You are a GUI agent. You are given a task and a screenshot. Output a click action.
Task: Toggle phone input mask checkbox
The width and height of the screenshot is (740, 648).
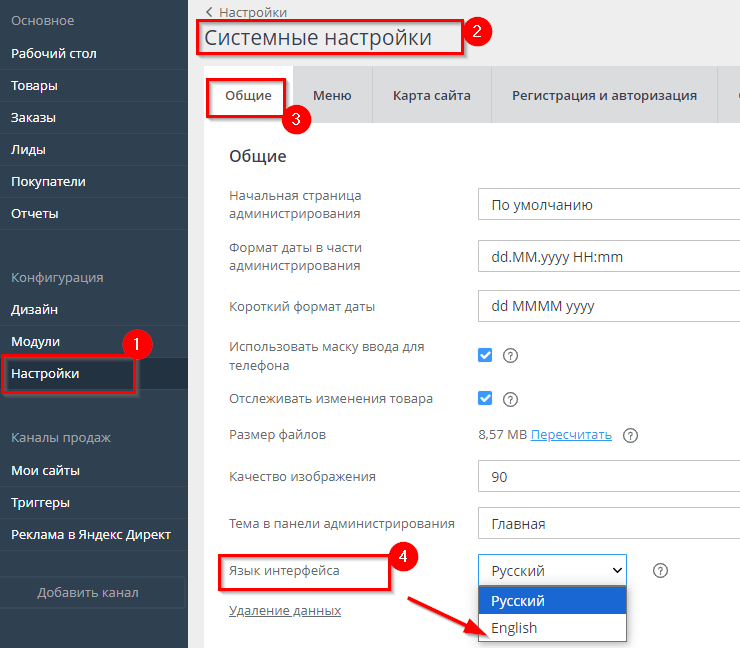(x=486, y=355)
